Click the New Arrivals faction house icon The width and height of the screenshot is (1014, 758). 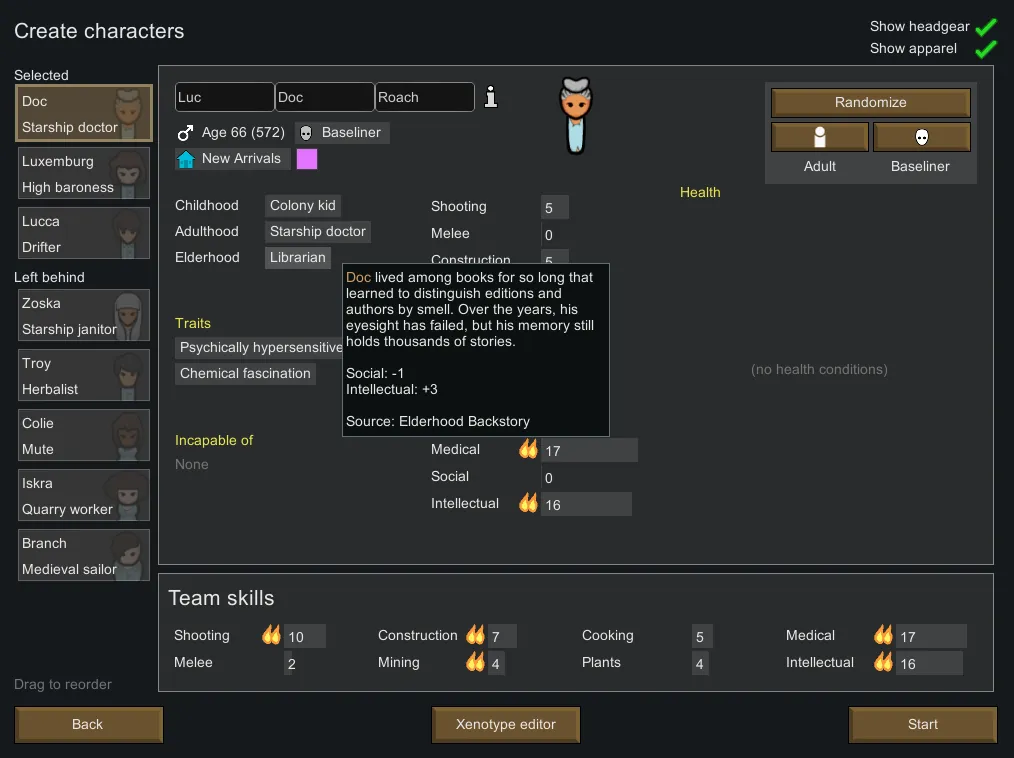[x=185, y=159]
